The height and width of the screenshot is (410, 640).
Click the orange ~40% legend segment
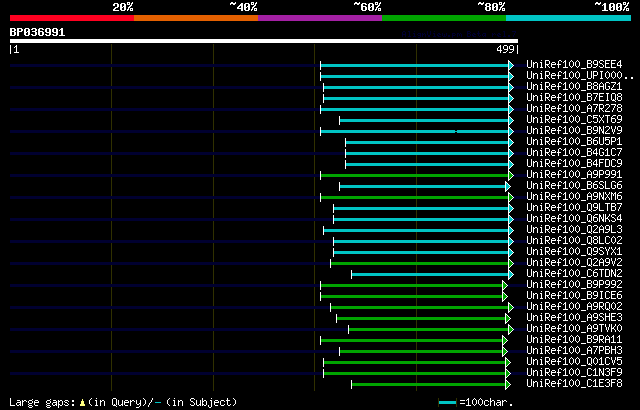(196, 18)
